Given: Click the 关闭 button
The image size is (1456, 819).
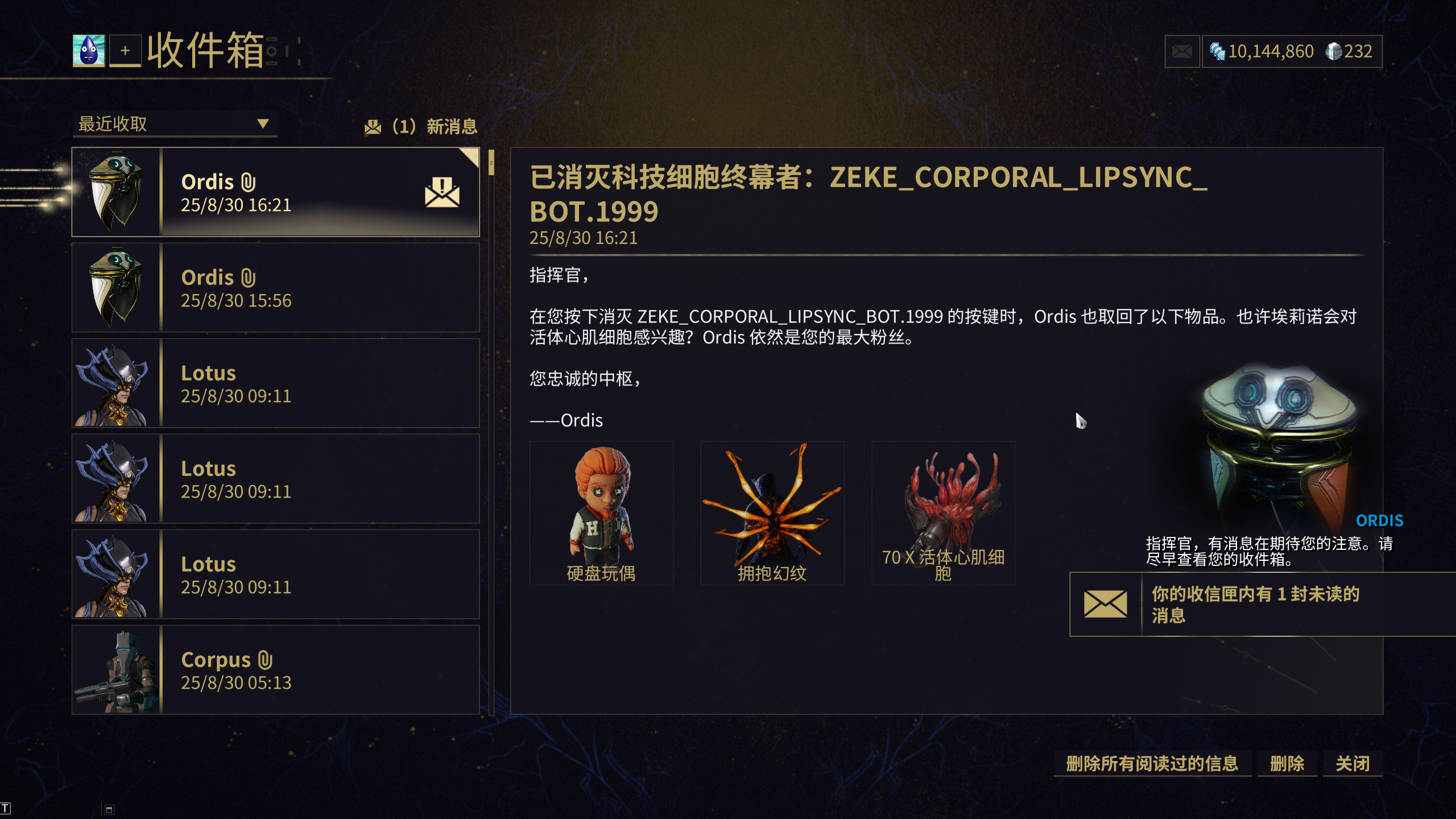Looking at the screenshot, I should tap(1352, 763).
